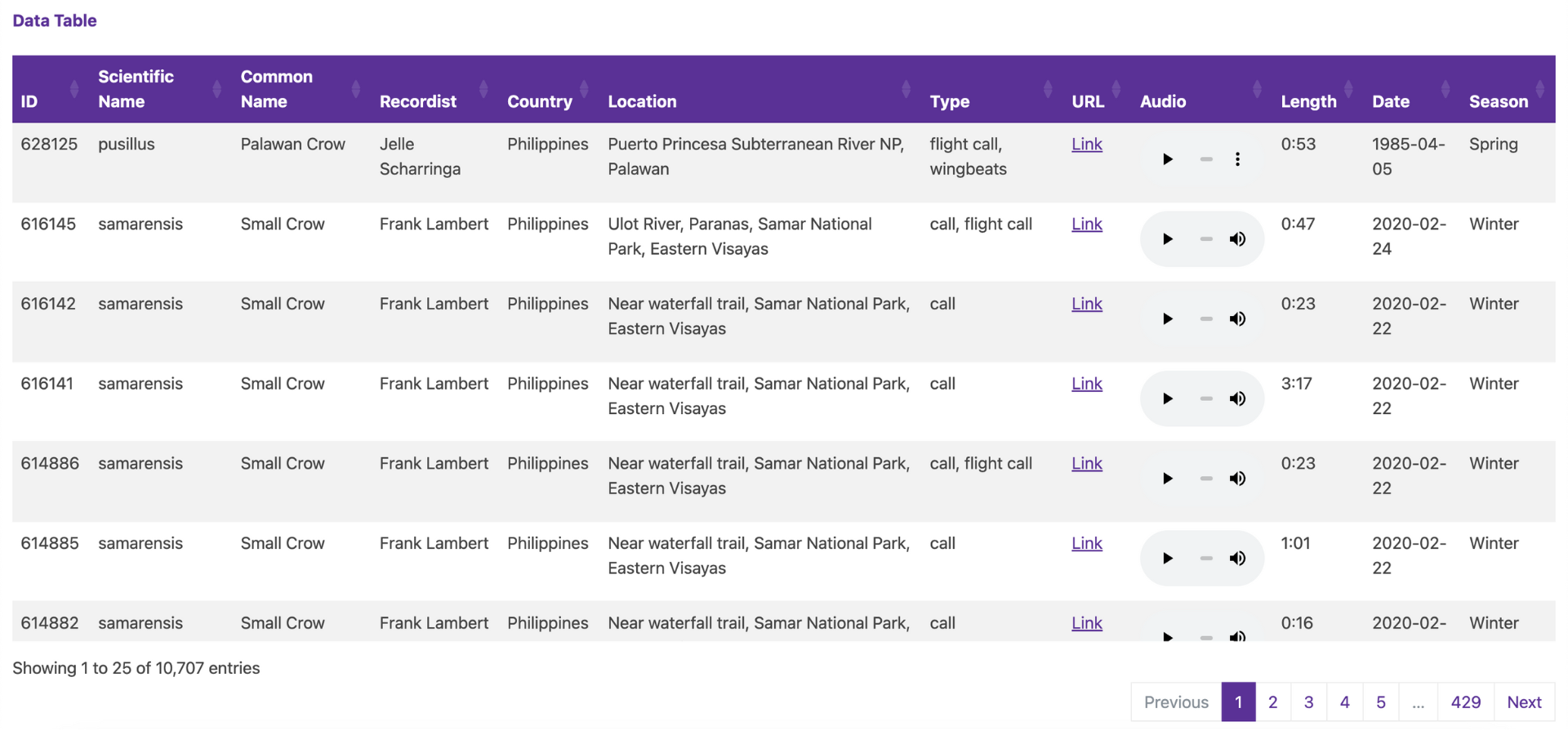The height and width of the screenshot is (735, 1568).
Task: Mute audio for recording 616141
Action: pos(1237,399)
